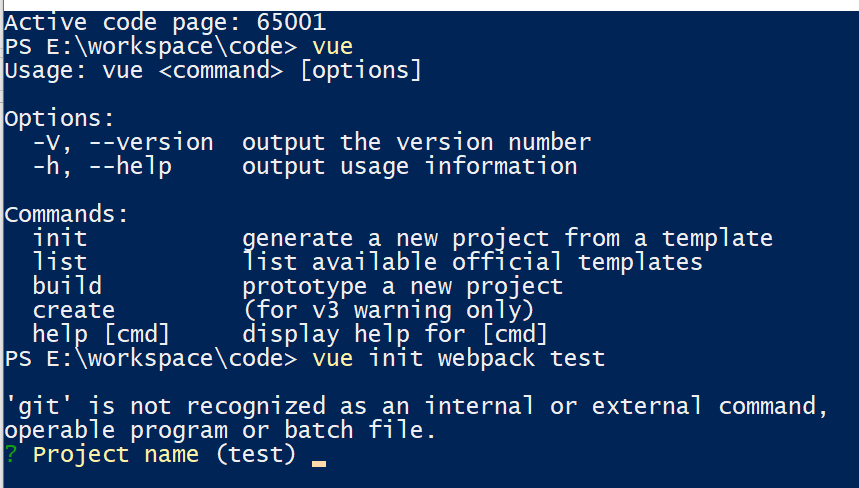The image size is (859, 488).
Task: Click the 'operable program or batch file.' line
Action: click(220, 430)
